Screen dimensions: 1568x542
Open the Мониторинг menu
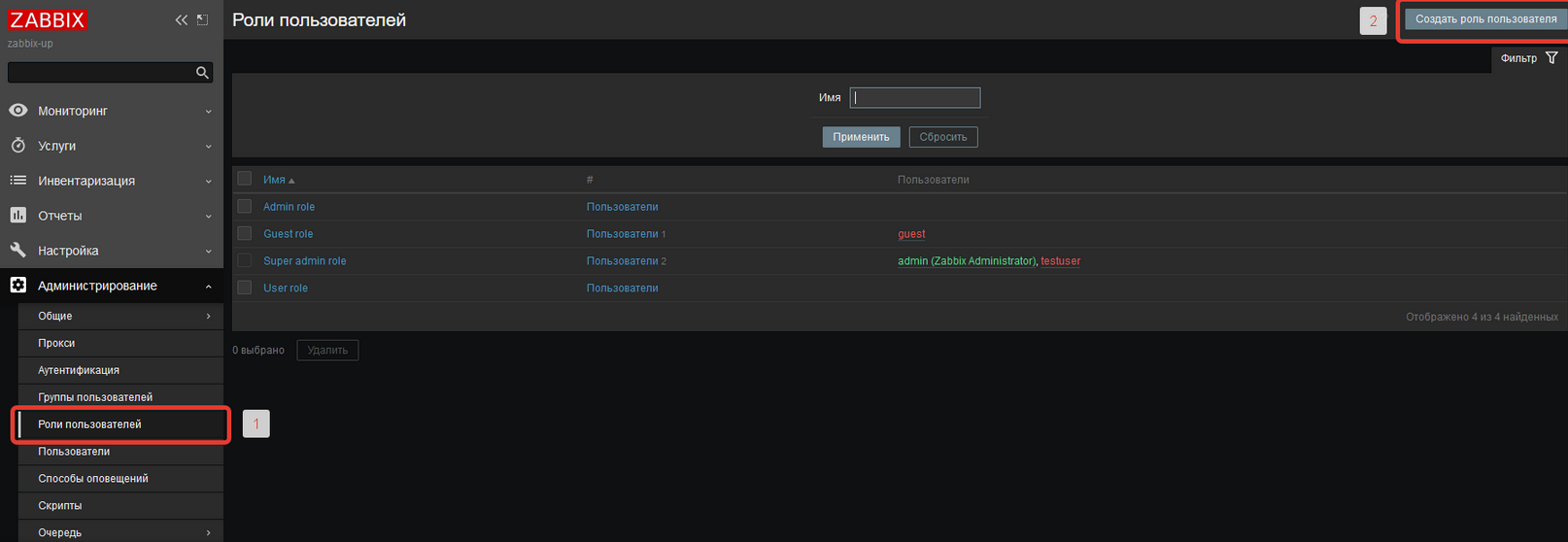click(x=112, y=111)
